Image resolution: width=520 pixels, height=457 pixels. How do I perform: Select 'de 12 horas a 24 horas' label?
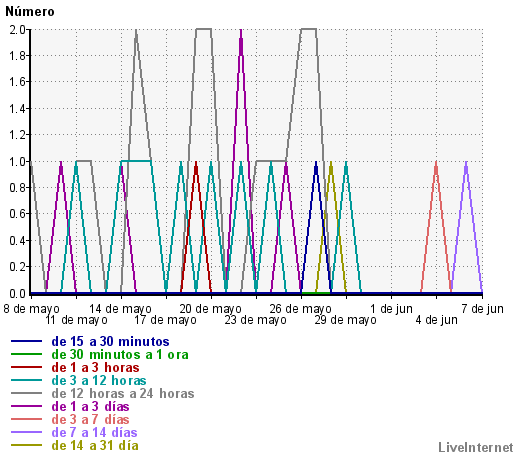click(x=123, y=394)
